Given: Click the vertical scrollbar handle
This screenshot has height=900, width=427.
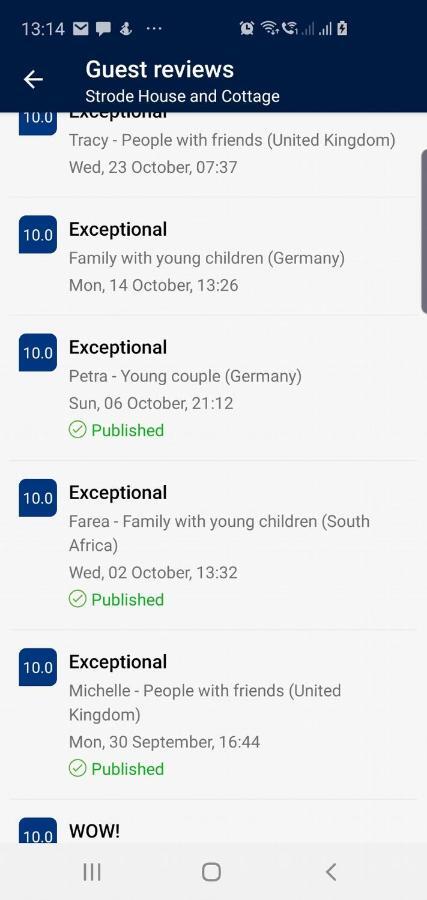Looking at the screenshot, I should coord(424,231).
